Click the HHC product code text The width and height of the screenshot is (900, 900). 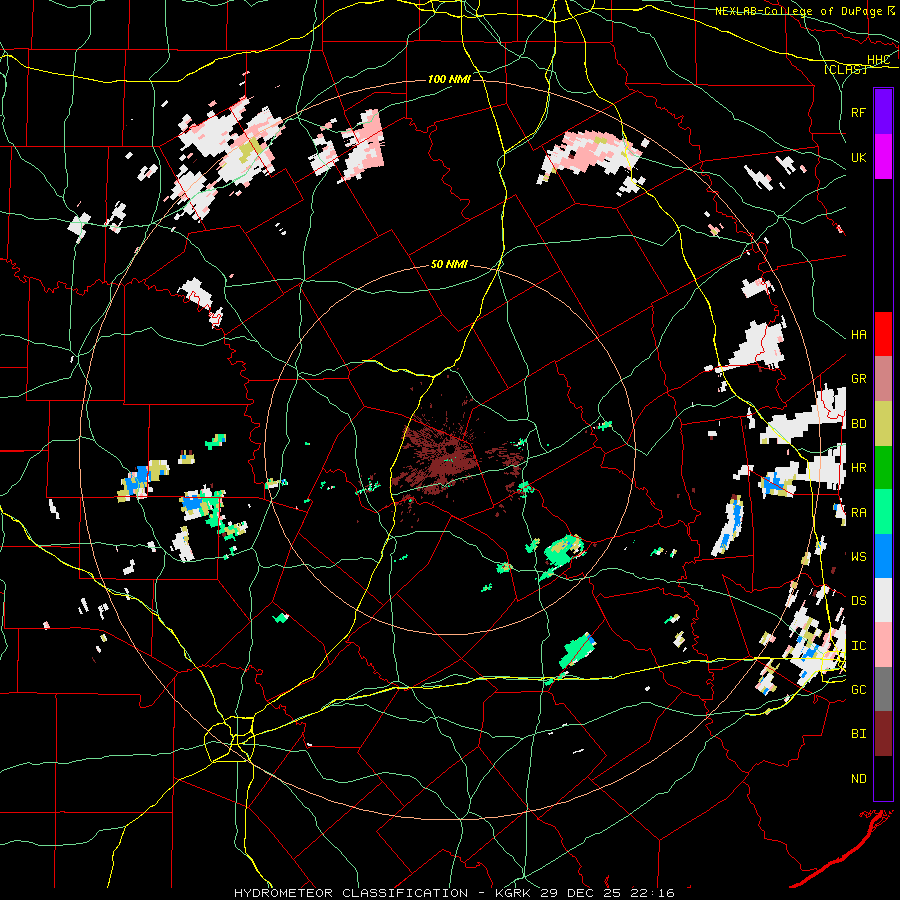pos(879,60)
